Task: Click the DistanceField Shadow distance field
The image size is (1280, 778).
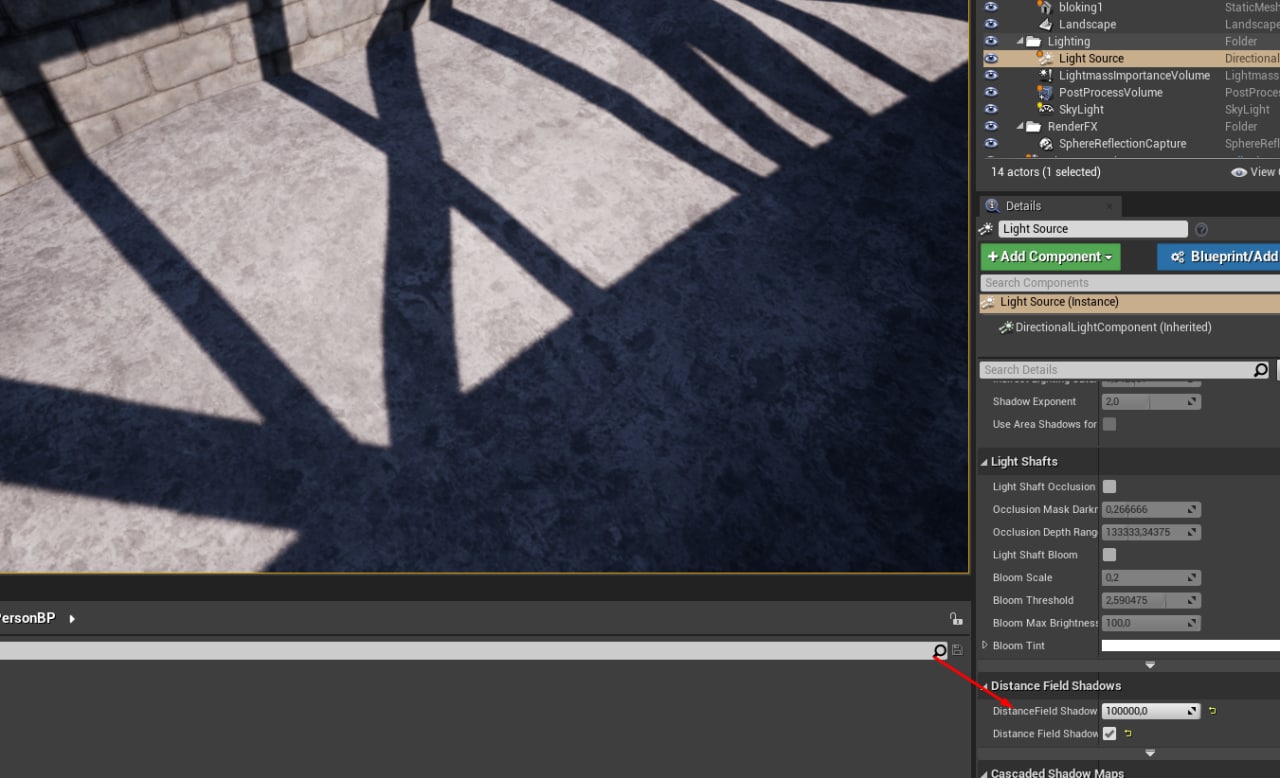Action: pos(1151,711)
